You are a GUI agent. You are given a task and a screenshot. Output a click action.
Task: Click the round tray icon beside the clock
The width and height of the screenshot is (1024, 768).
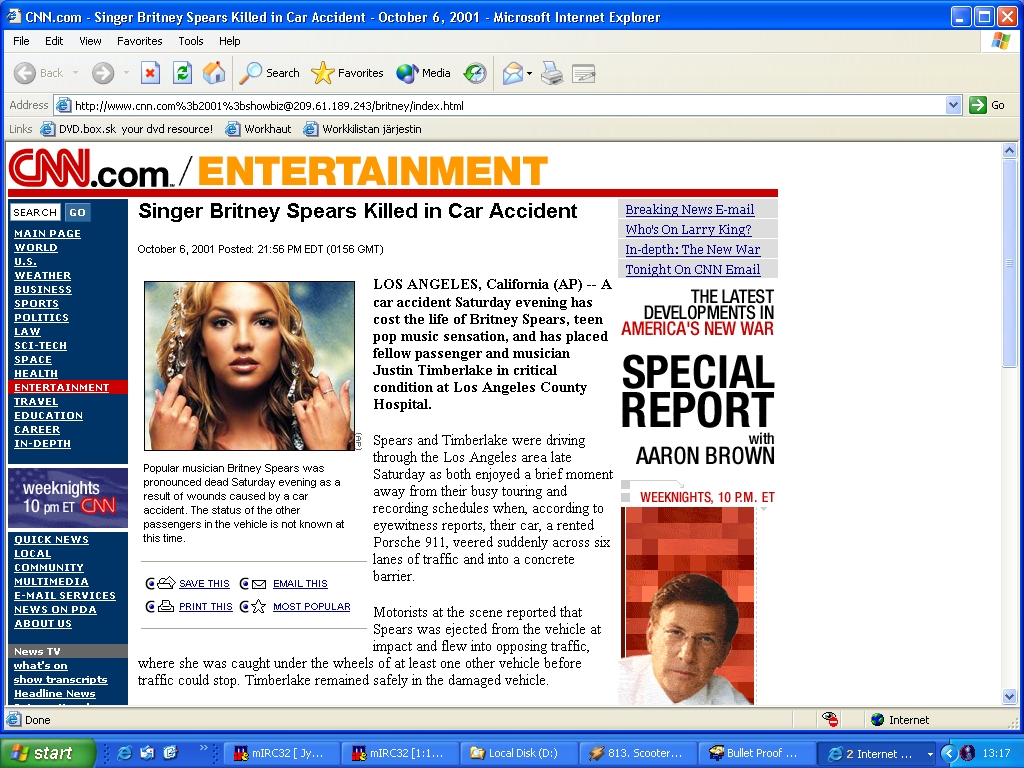968,754
